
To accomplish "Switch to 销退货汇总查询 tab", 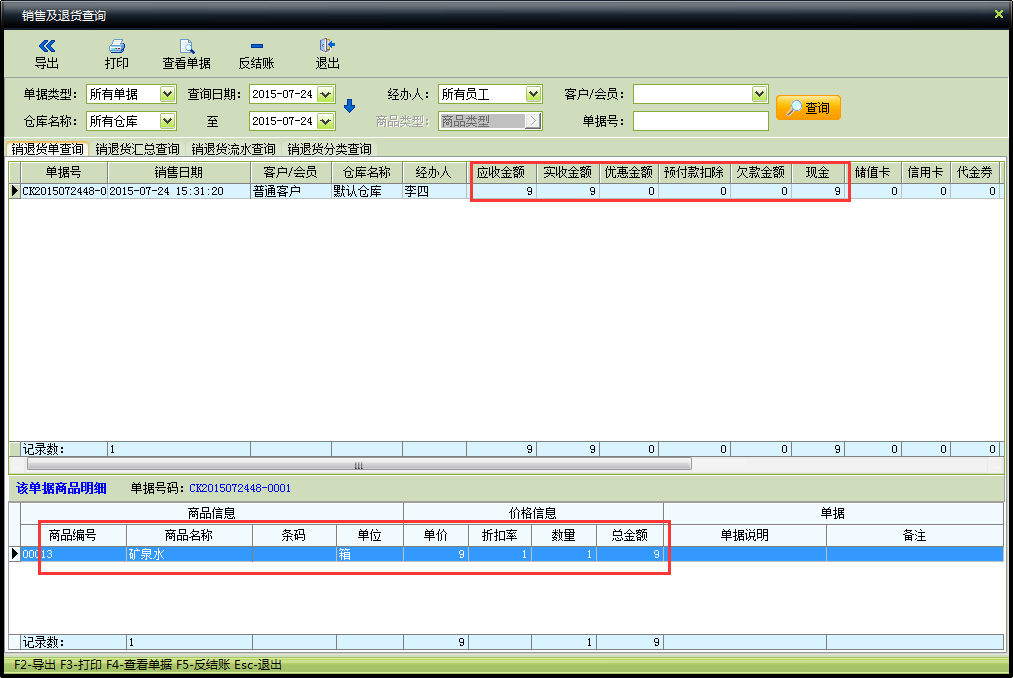I will pyautogui.click(x=137, y=149).
